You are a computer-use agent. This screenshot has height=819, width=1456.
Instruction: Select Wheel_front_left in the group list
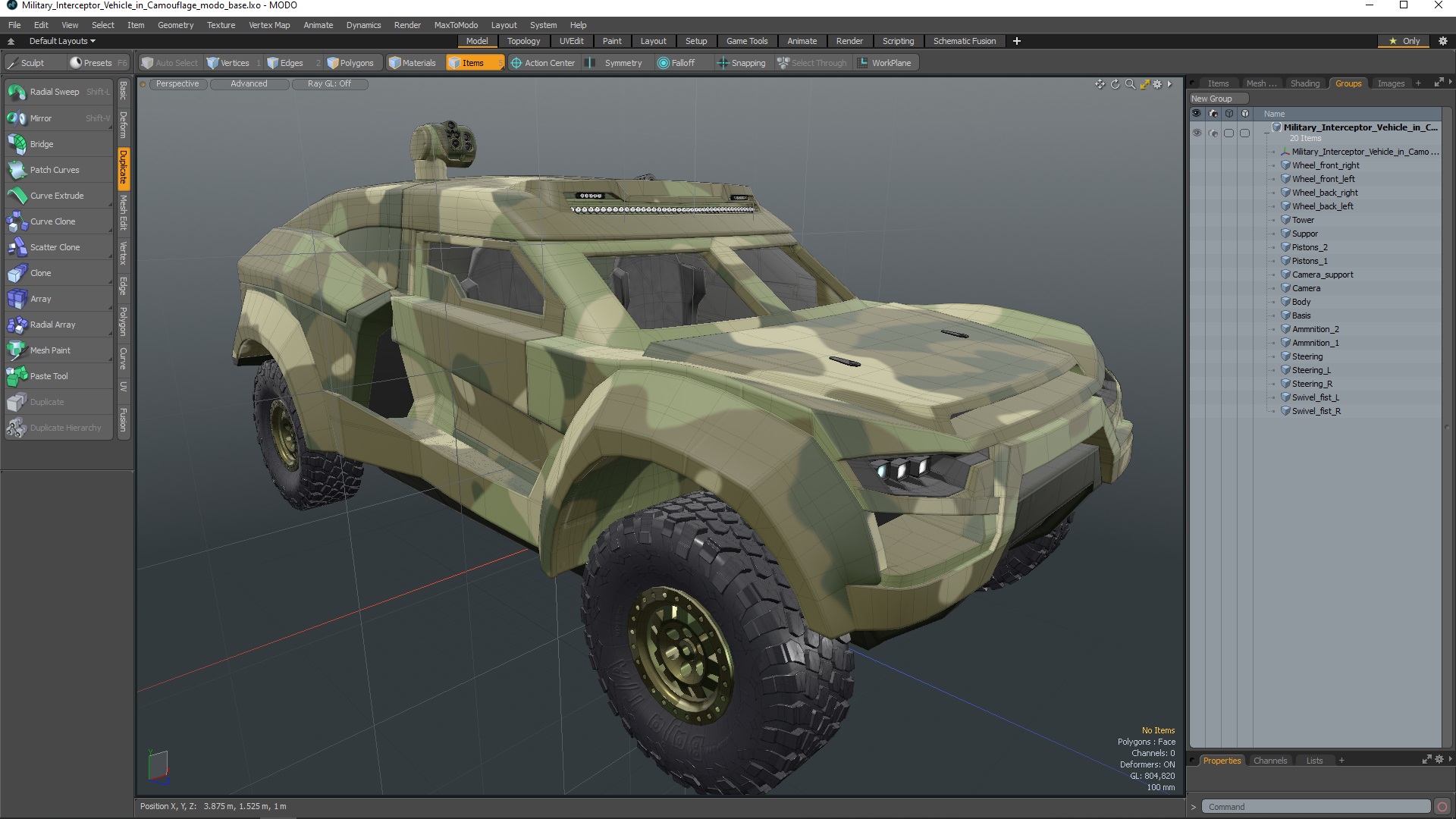(x=1323, y=179)
